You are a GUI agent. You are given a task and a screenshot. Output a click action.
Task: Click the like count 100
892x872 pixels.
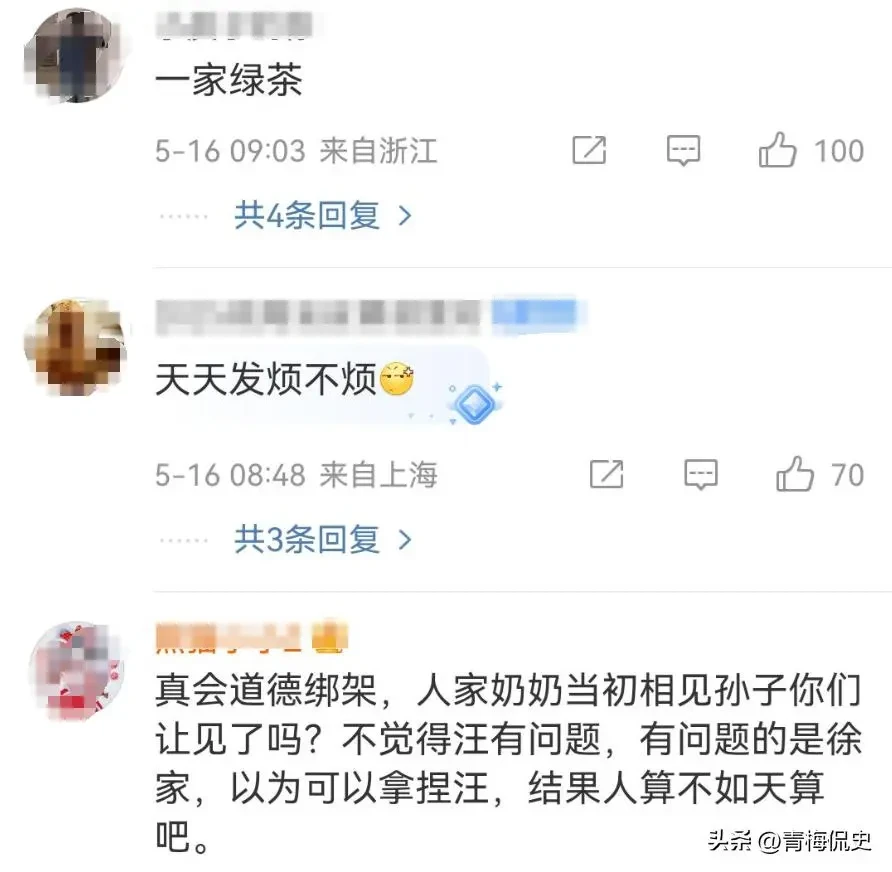point(839,151)
